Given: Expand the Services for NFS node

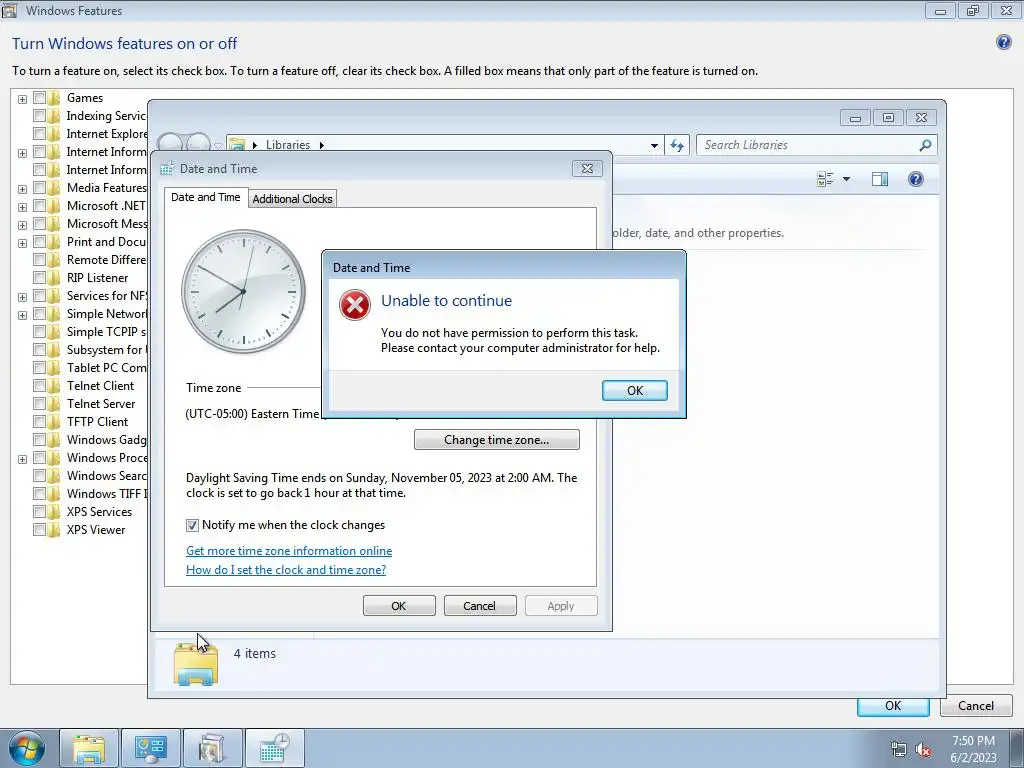Looking at the screenshot, I should [22, 297].
